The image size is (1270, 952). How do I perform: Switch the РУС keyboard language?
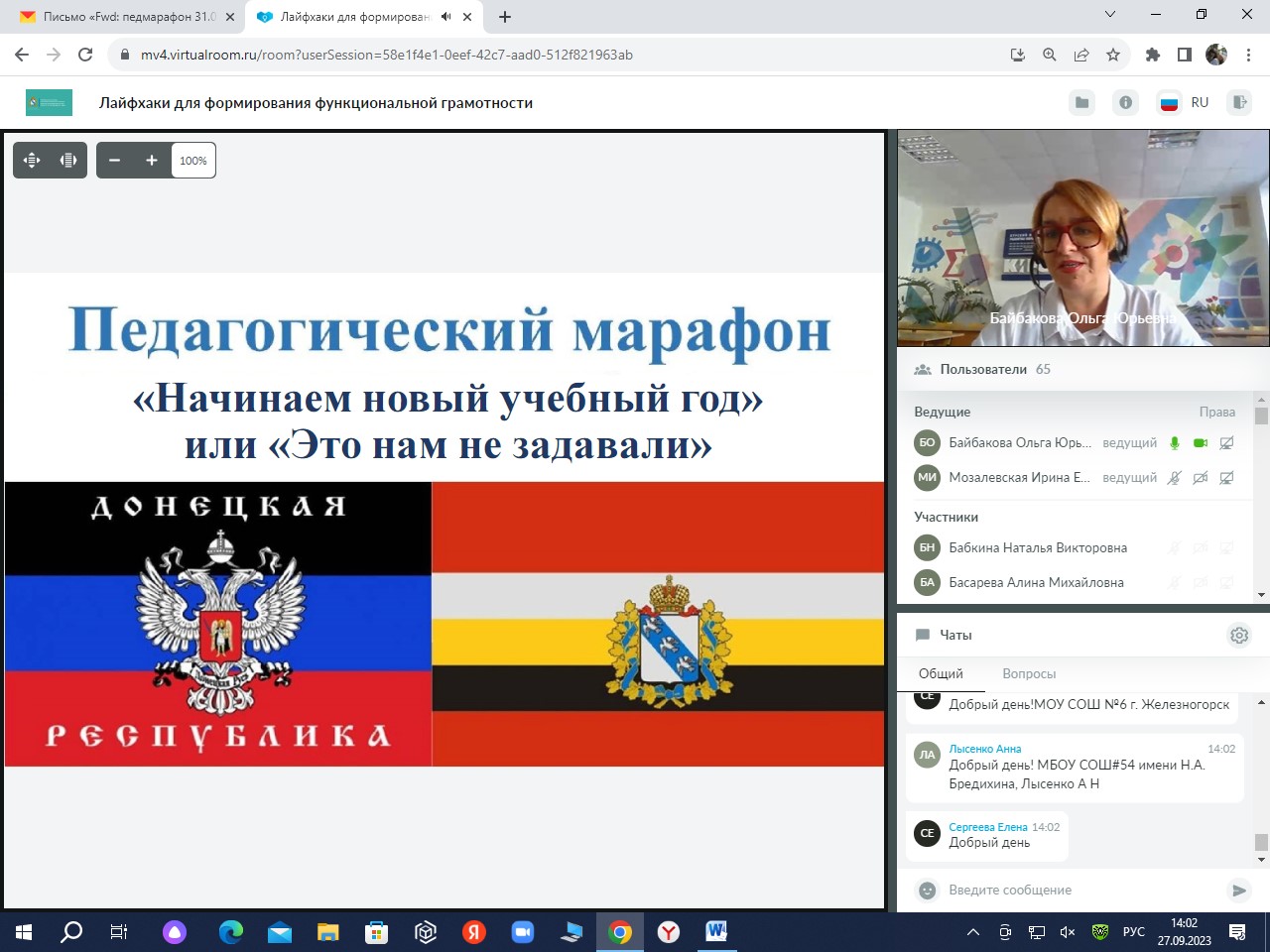[x=1133, y=932]
